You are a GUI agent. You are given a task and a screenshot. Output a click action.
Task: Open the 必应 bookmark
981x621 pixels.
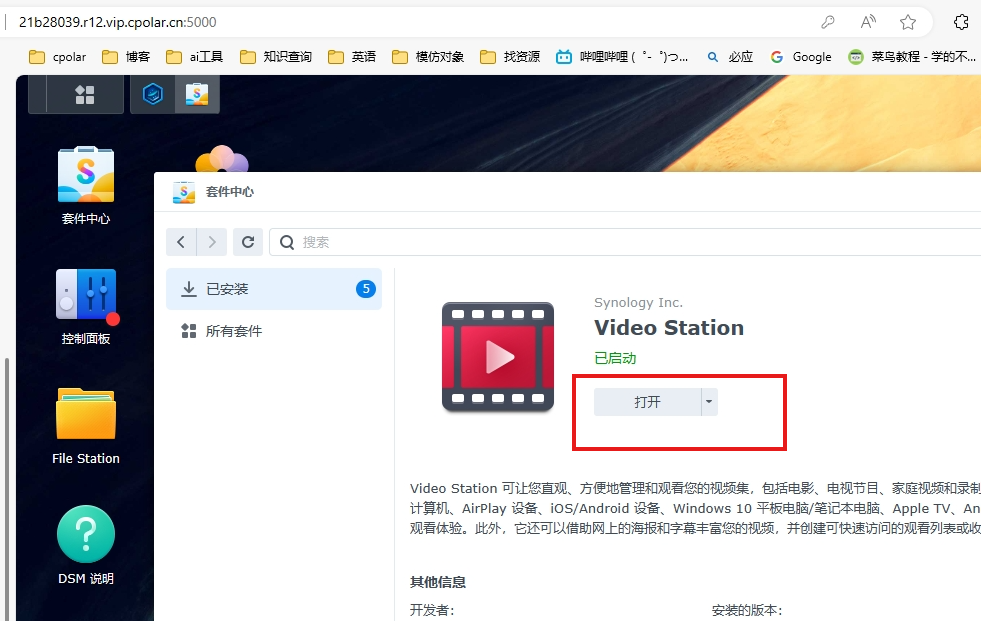[729, 57]
